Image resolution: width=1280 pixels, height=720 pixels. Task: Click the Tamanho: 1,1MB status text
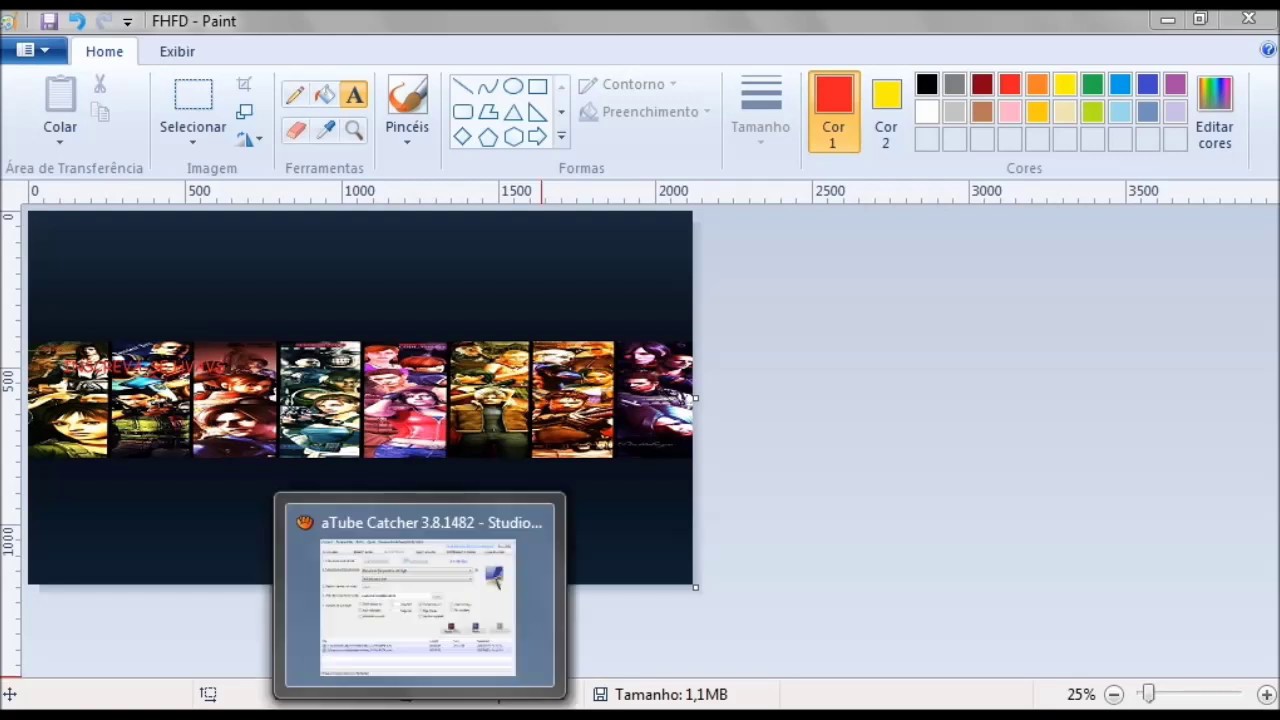[x=671, y=694]
